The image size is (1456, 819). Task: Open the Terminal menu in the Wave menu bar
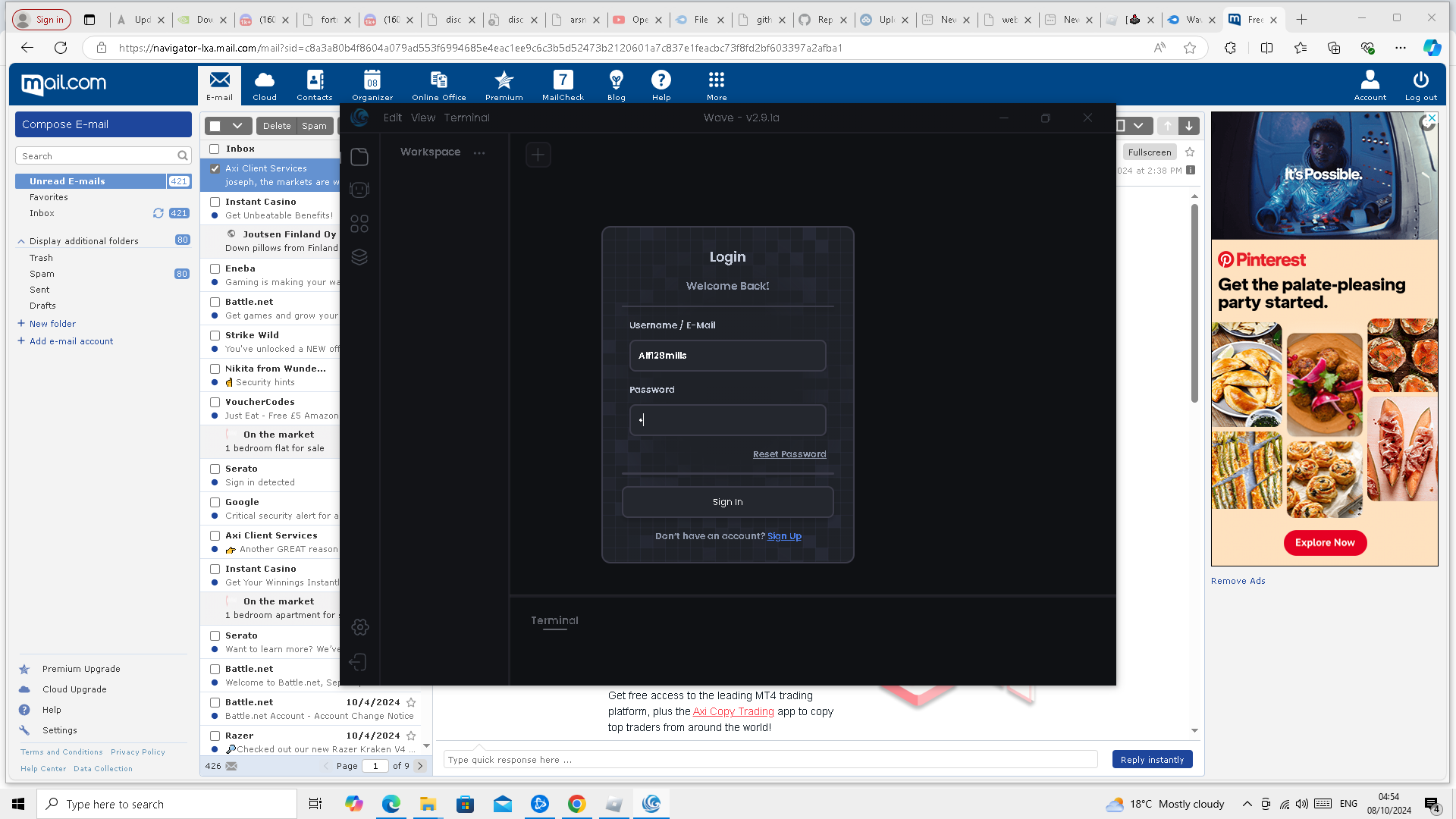(466, 118)
